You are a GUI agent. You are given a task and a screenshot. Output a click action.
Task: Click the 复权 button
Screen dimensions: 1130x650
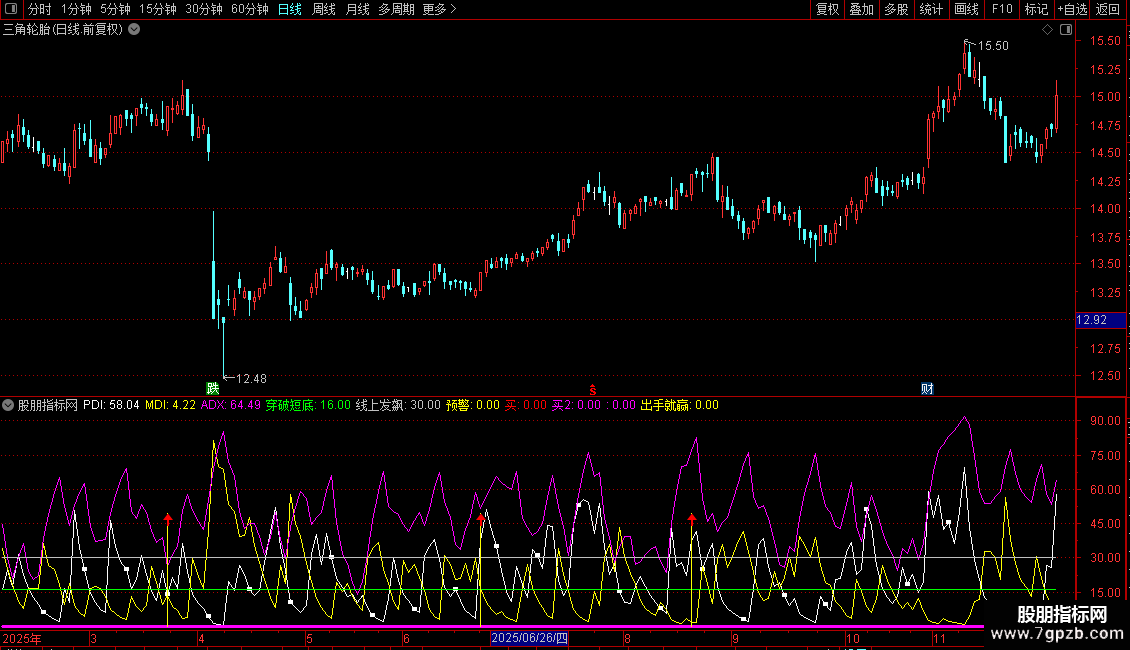(x=828, y=9)
